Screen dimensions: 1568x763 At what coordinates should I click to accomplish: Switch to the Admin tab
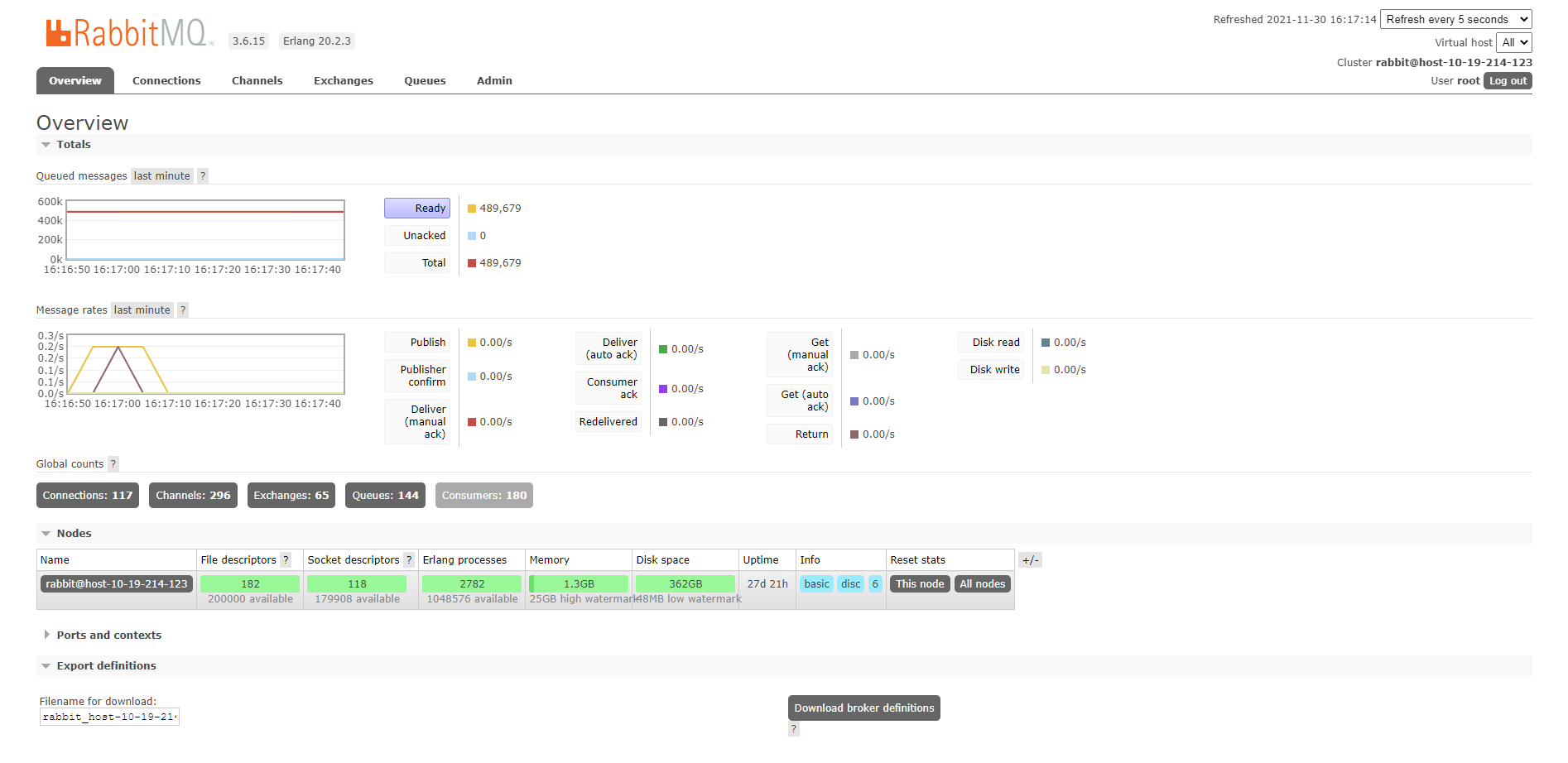(x=494, y=80)
